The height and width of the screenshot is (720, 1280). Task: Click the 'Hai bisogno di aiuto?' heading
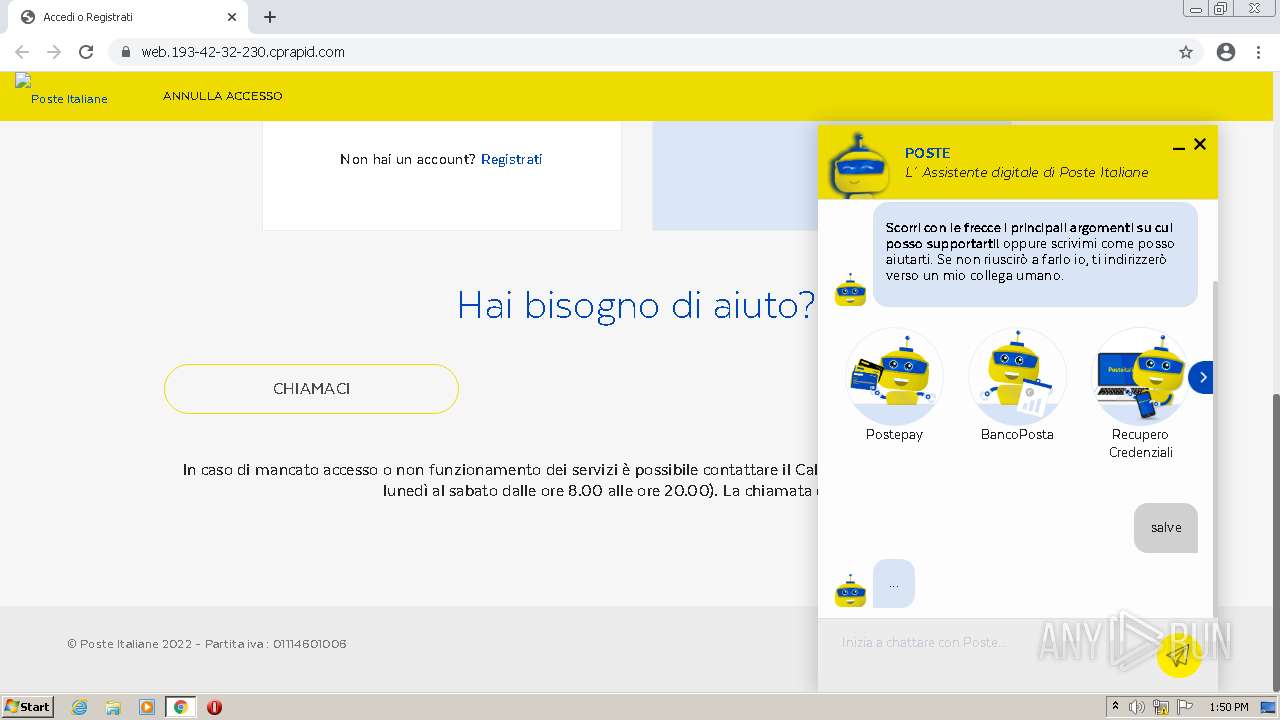click(x=636, y=305)
